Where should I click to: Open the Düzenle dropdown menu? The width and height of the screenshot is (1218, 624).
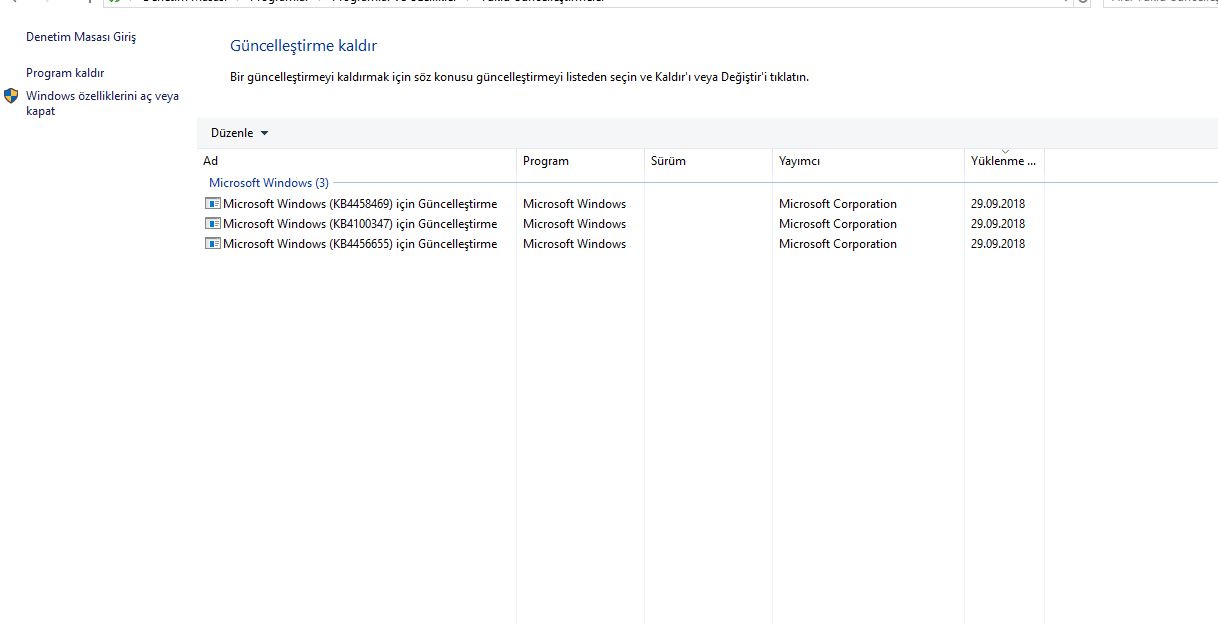[x=239, y=133]
